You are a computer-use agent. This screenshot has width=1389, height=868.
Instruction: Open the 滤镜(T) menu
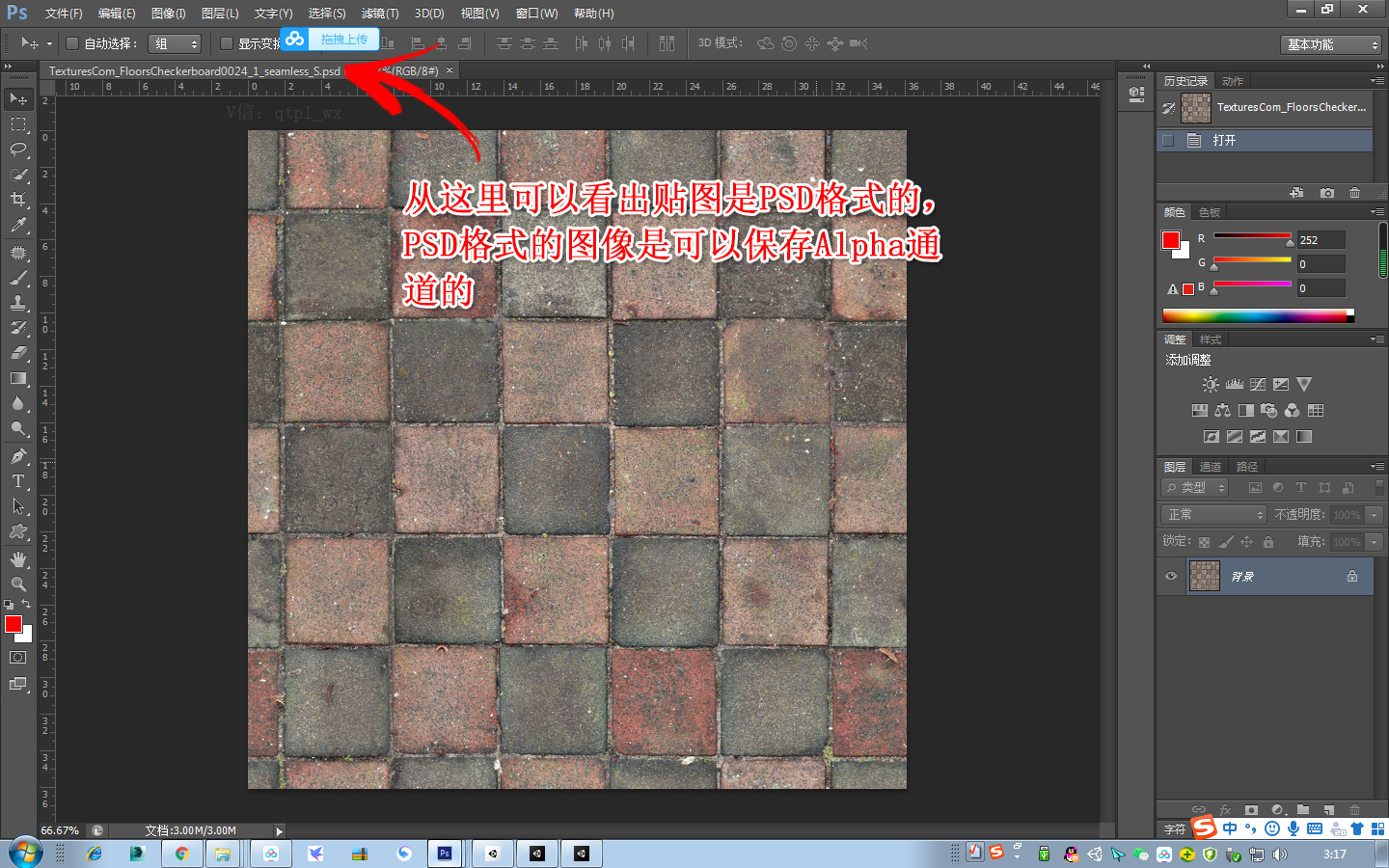click(380, 14)
